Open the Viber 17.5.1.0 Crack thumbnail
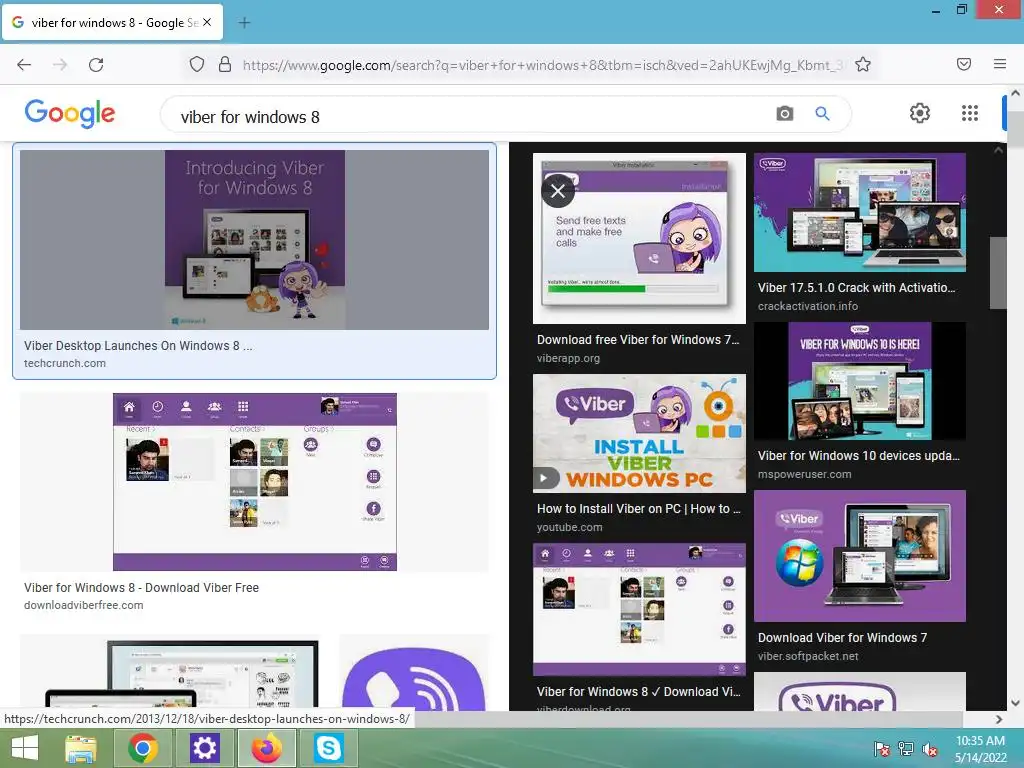 point(859,212)
